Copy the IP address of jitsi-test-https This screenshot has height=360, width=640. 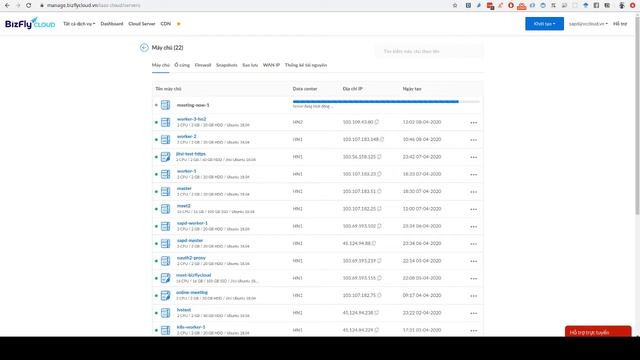tap(379, 157)
